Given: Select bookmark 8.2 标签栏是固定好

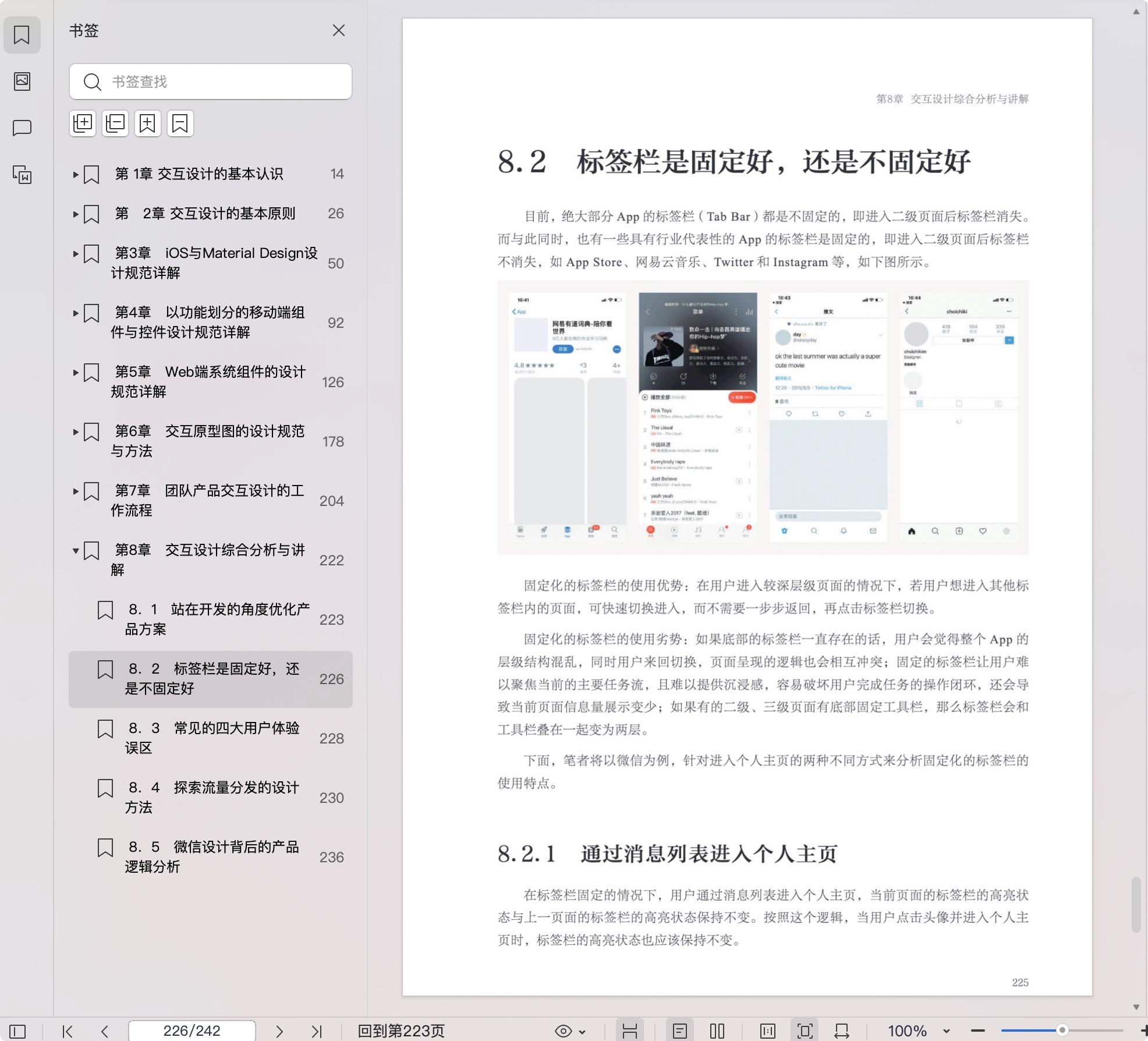Looking at the screenshot, I should tap(211, 679).
